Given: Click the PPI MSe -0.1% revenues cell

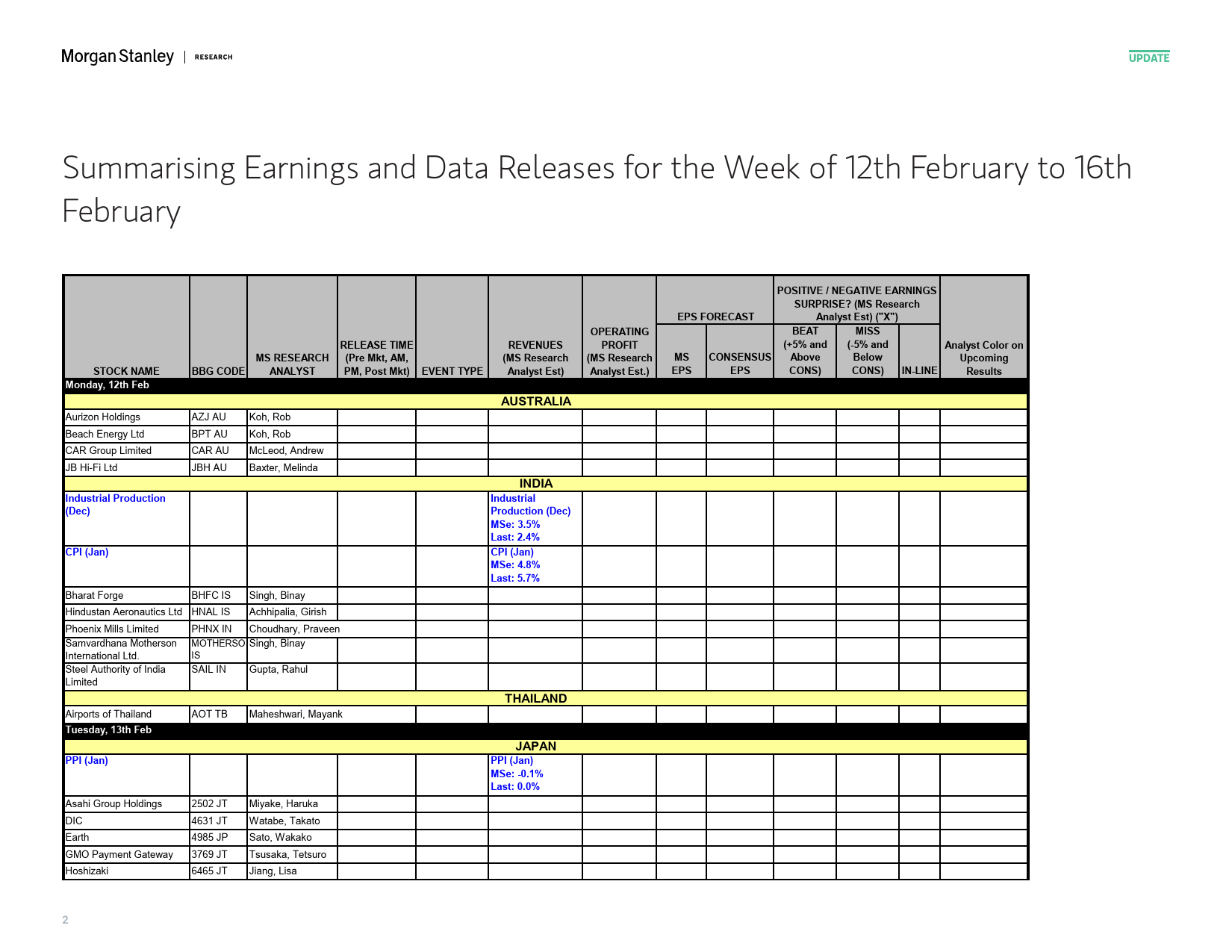Looking at the screenshot, I should point(535,774).
